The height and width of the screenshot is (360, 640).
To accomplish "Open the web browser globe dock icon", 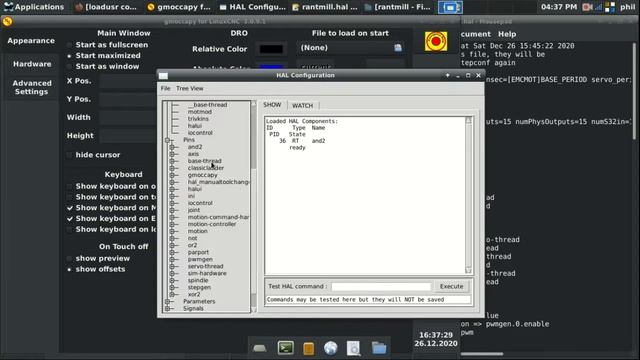I will coord(331,348).
